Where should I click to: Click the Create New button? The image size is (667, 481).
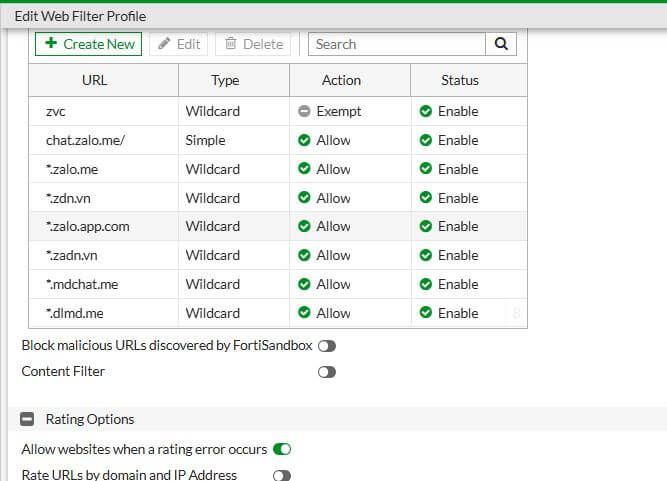click(88, 44)
